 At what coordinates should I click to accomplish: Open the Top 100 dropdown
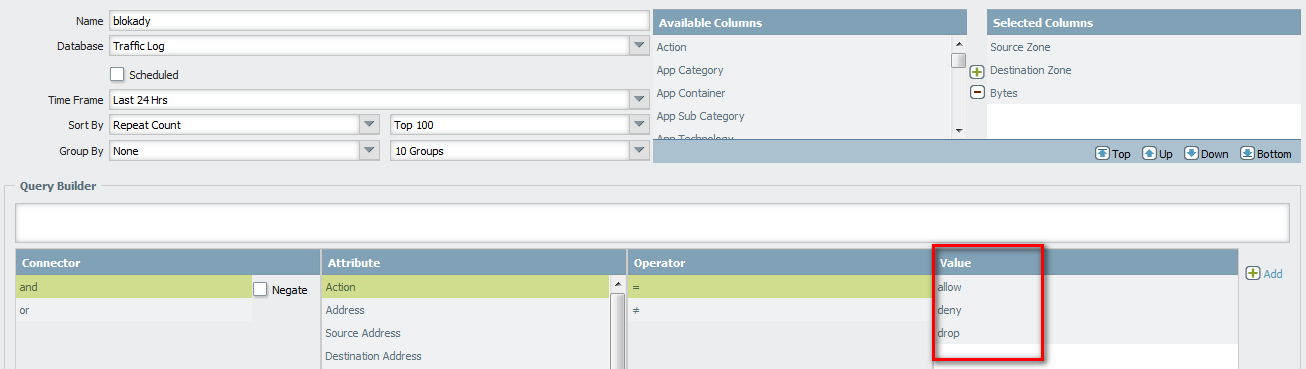pos(638,125)
